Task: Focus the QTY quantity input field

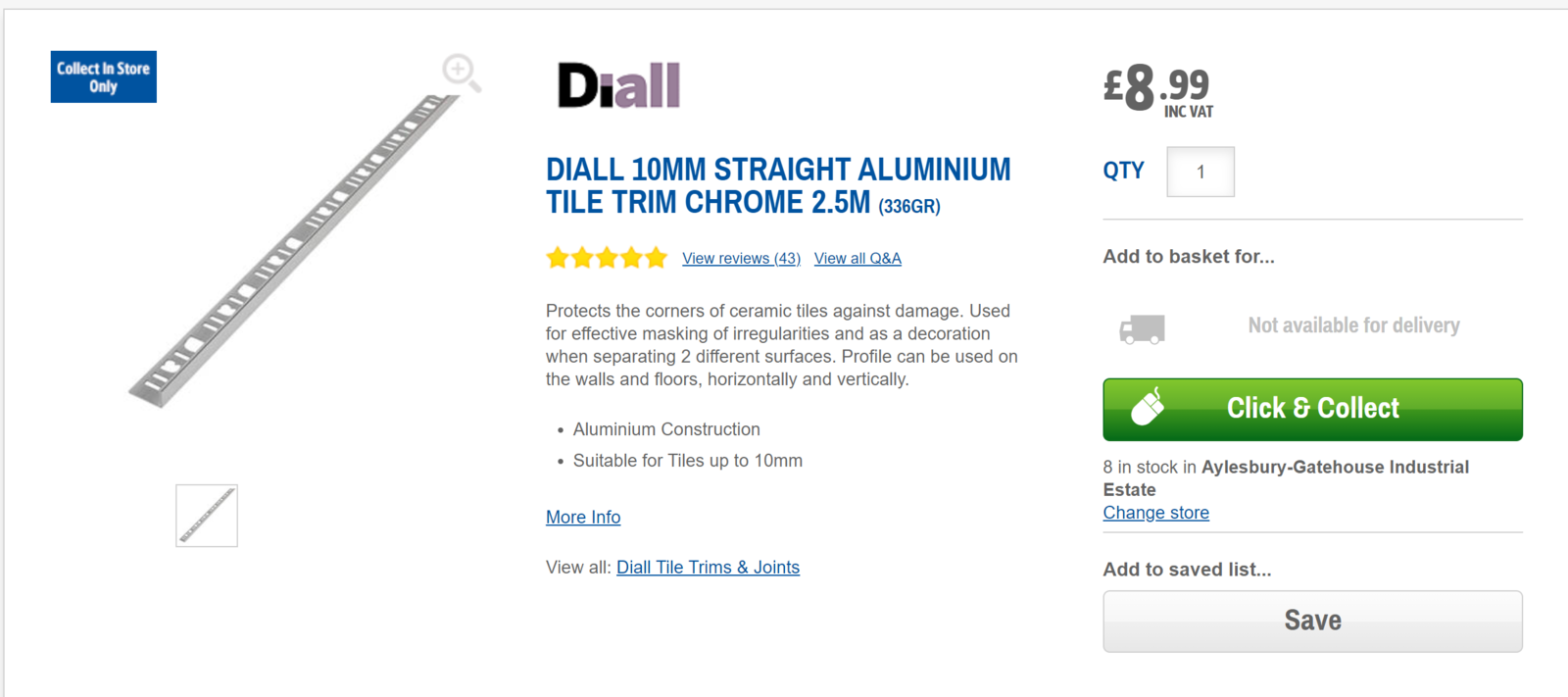Action: [1200, 173]
